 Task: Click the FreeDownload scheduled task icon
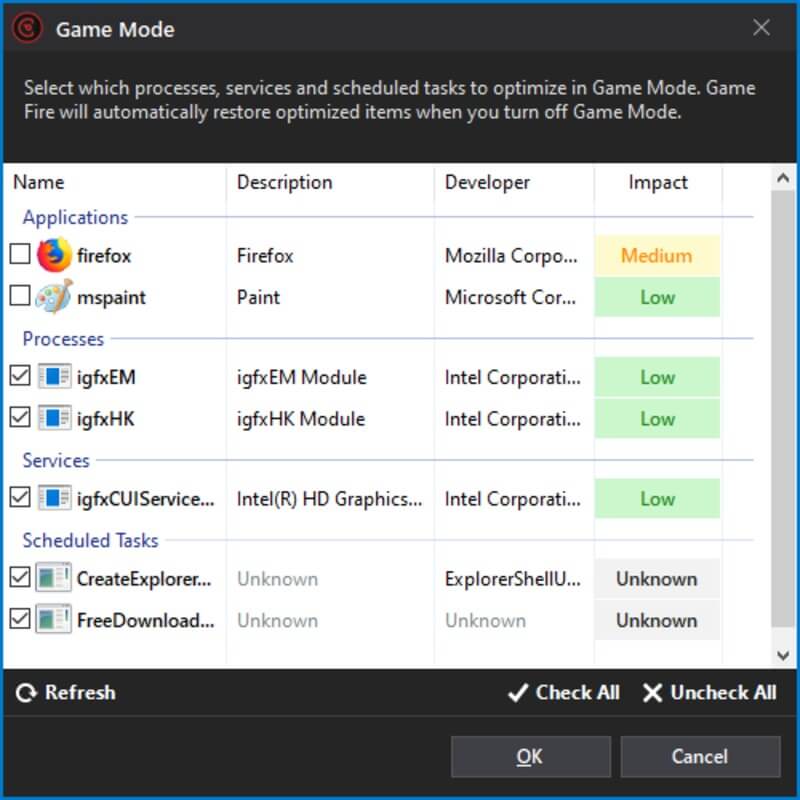pyautogui.click(x=54, y=620)
